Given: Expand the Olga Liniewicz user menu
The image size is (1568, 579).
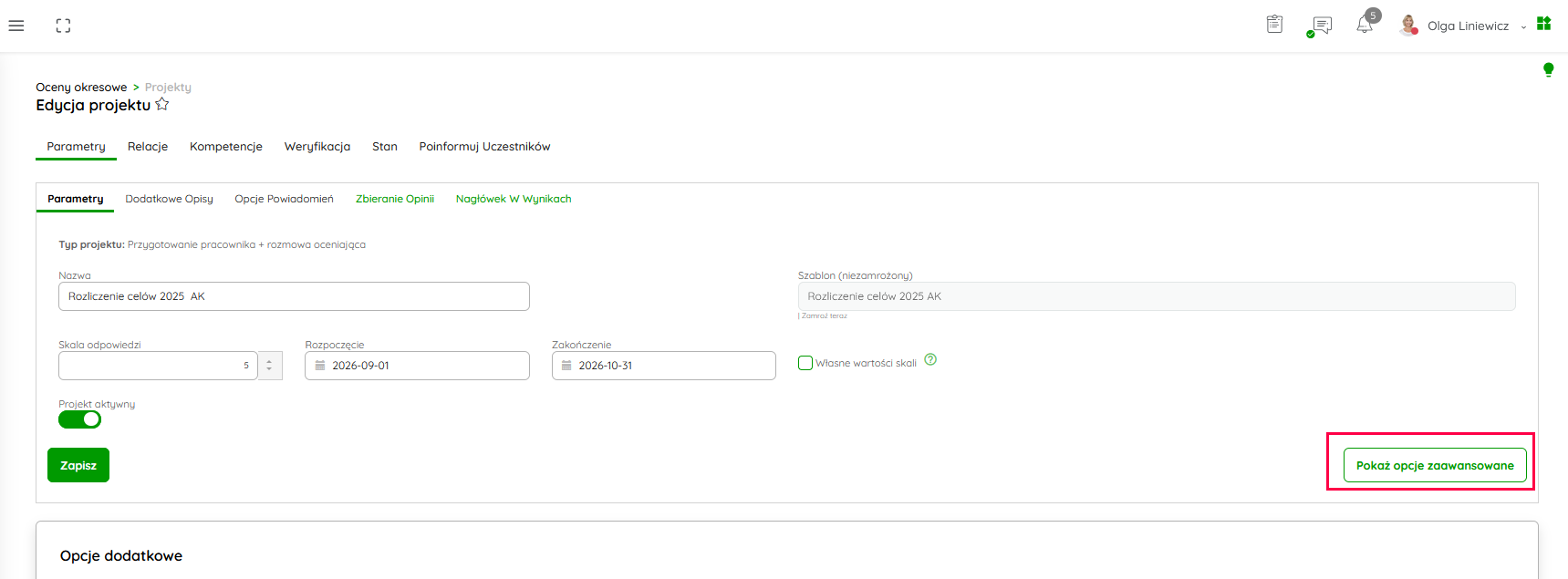Looking at the screenshot, I should coord(1463,26).
